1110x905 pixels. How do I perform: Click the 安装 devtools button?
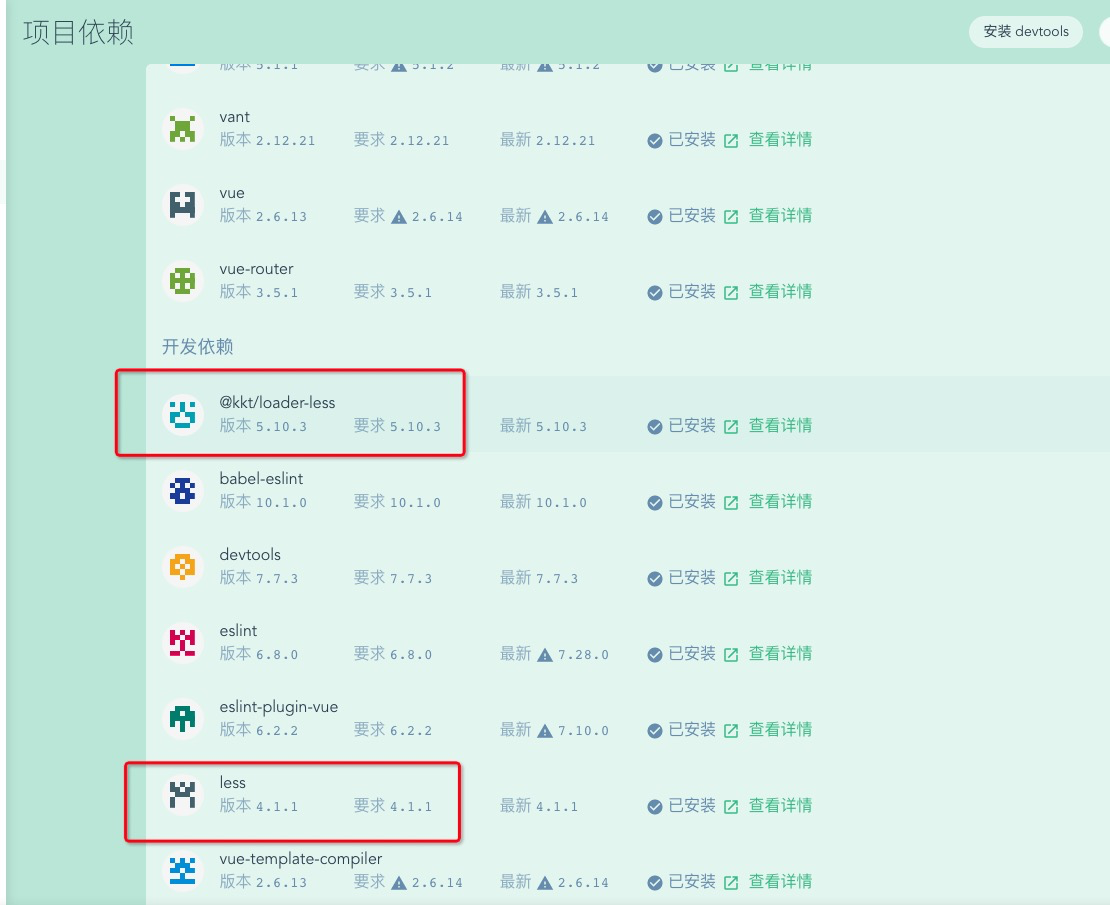pyautogui.click(x=1026, y=32)
